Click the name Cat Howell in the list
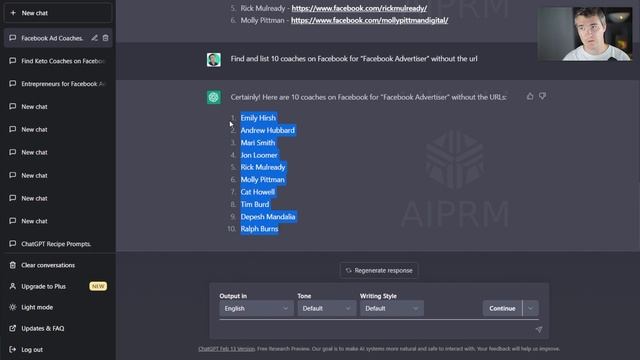 point(258,192)
